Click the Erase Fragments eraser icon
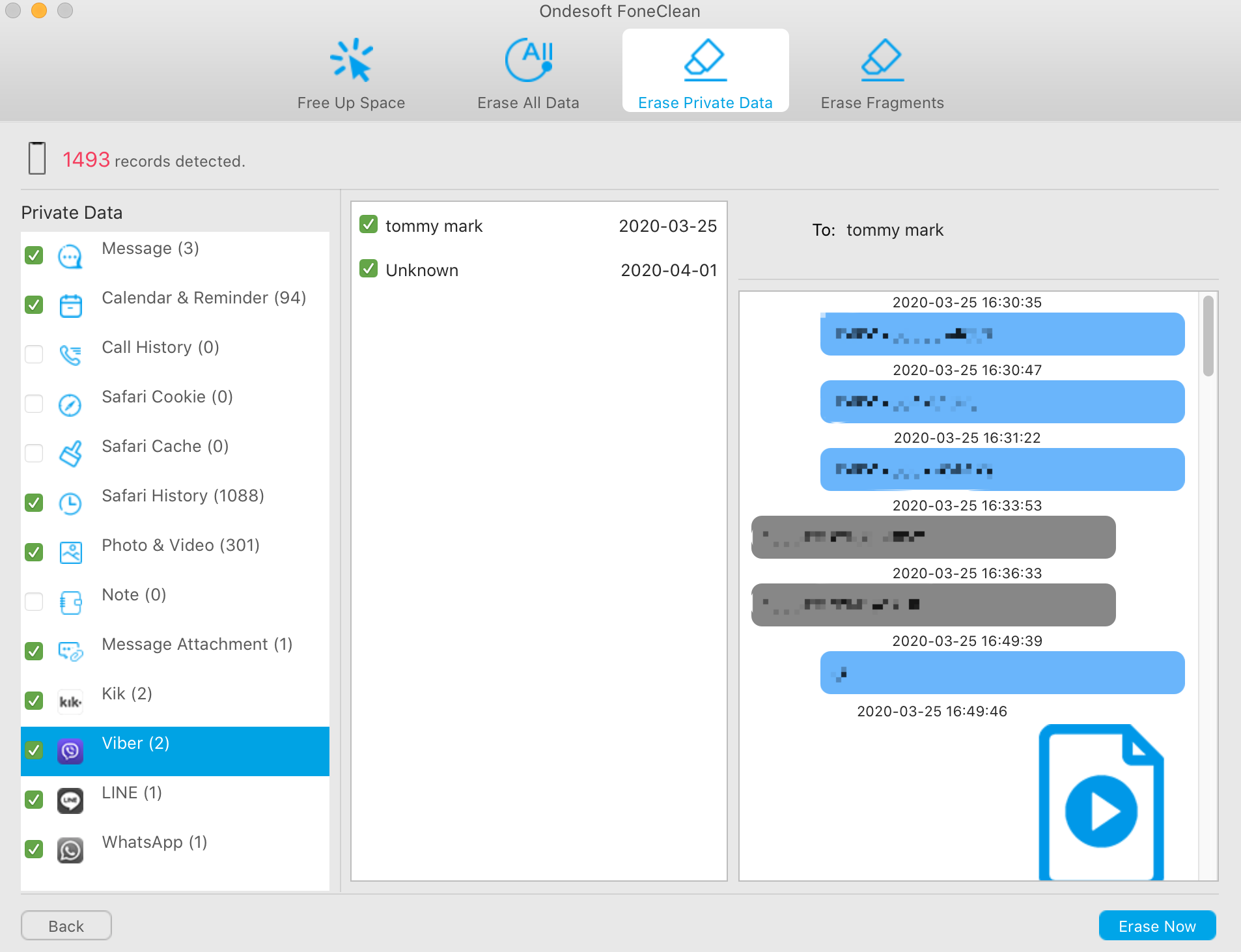 click(882, 60)
